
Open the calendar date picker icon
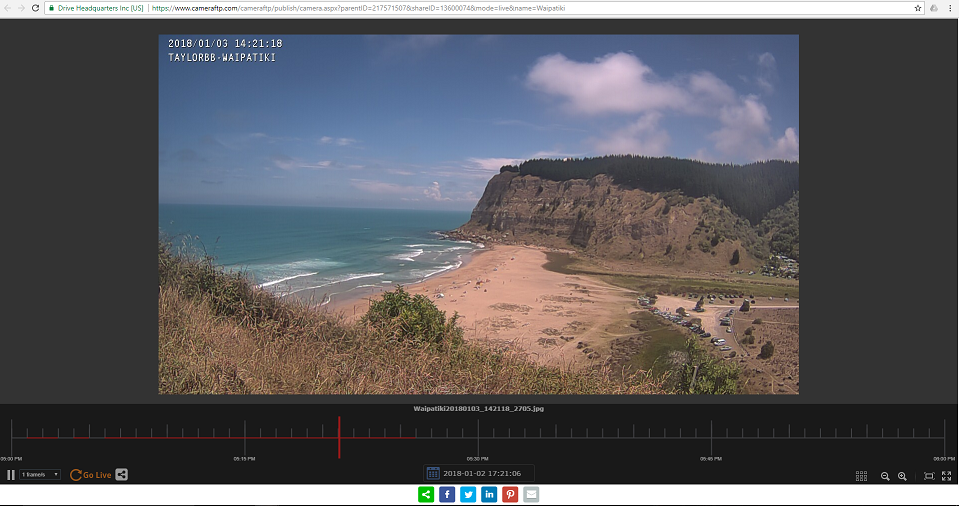coord(433,474)
